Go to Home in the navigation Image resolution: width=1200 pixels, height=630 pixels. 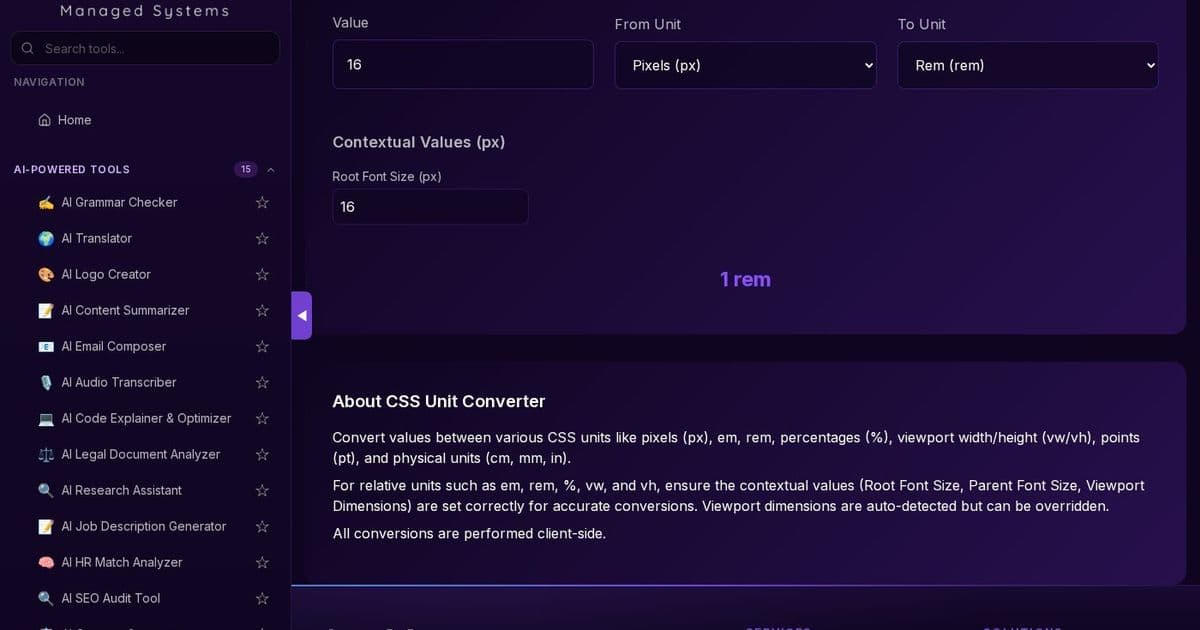[x=73, y=119]
